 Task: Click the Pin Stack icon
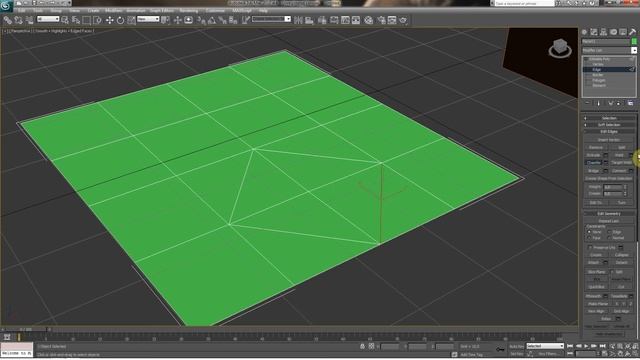coord(587,103)
